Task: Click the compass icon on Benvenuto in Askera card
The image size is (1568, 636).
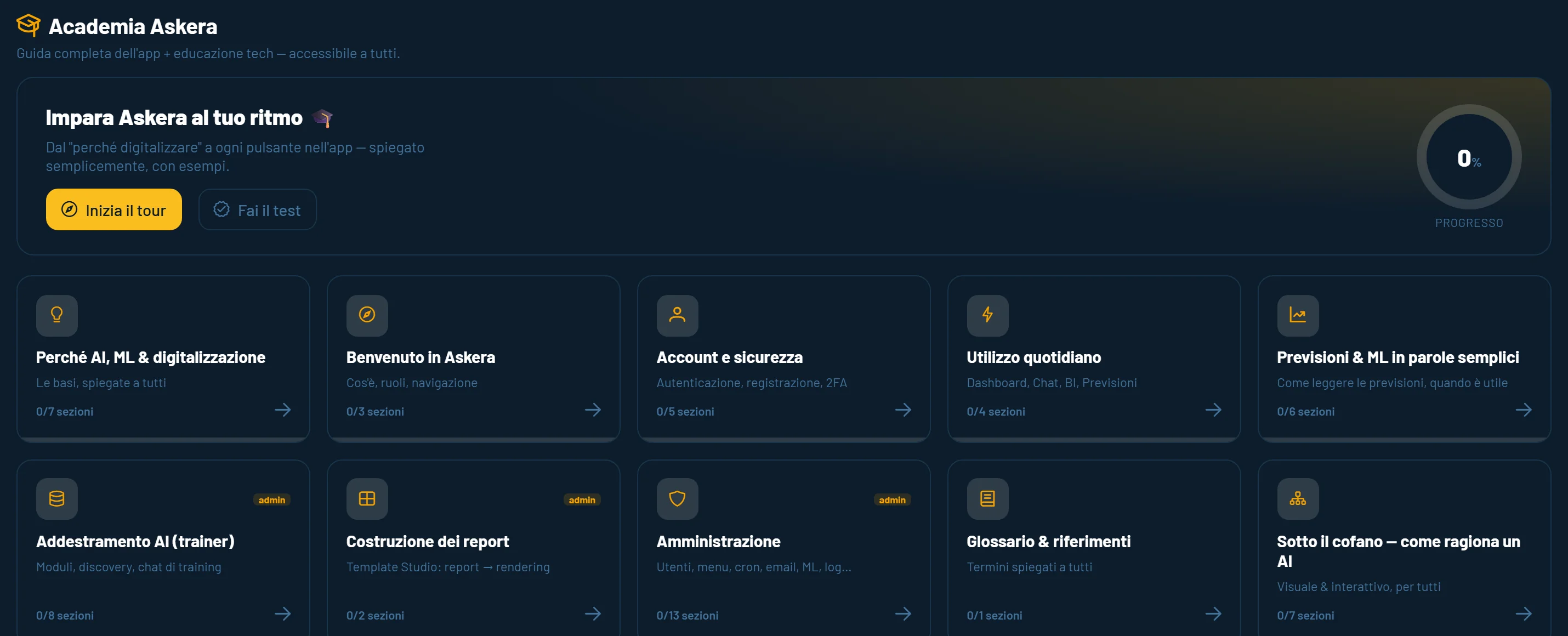Action: [367, 315]
